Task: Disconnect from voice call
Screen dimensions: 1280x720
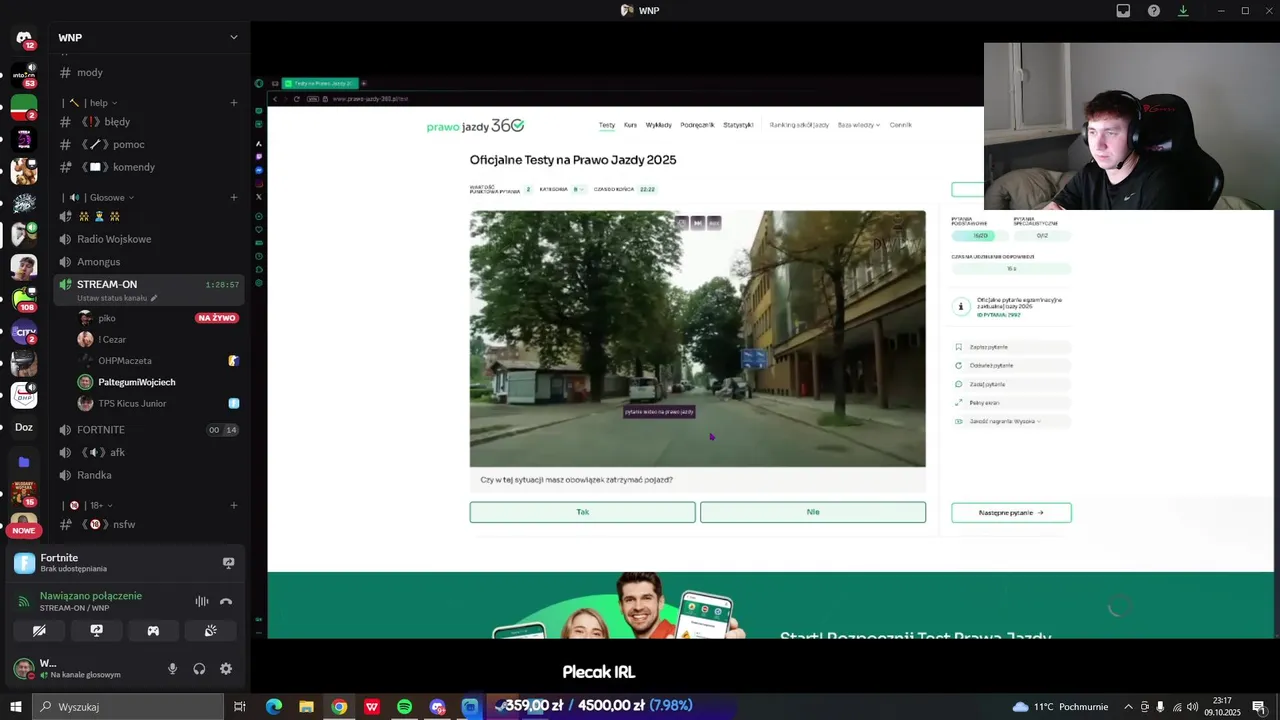Action: [226, 601]
